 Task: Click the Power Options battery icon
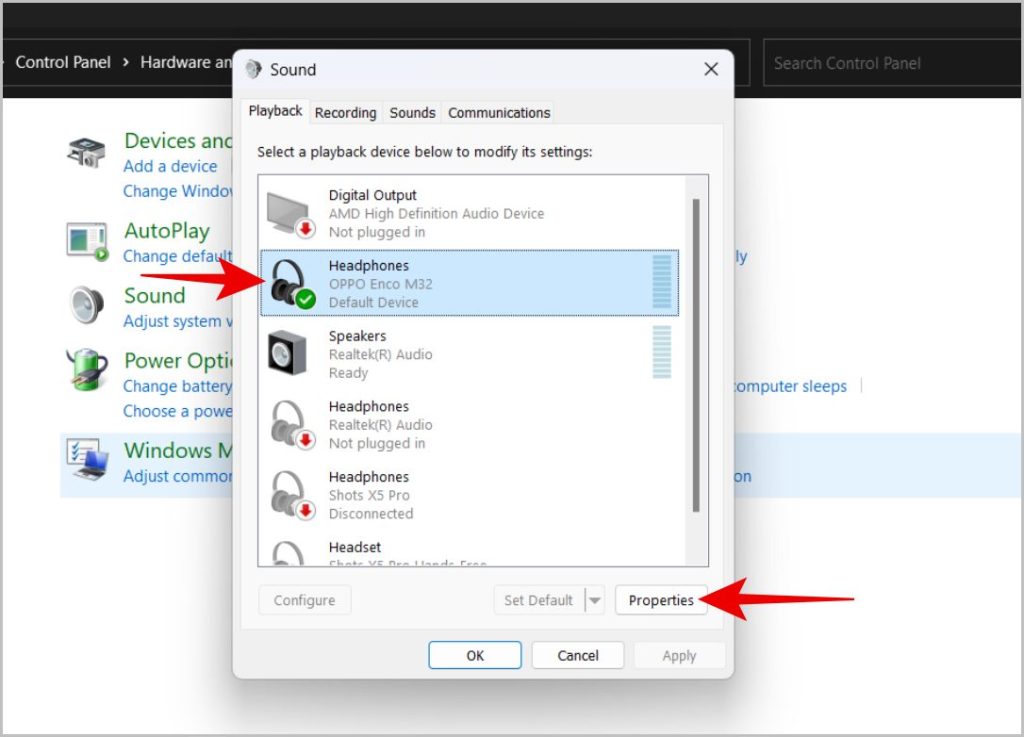pyautogui.click(x=87, y=369)
